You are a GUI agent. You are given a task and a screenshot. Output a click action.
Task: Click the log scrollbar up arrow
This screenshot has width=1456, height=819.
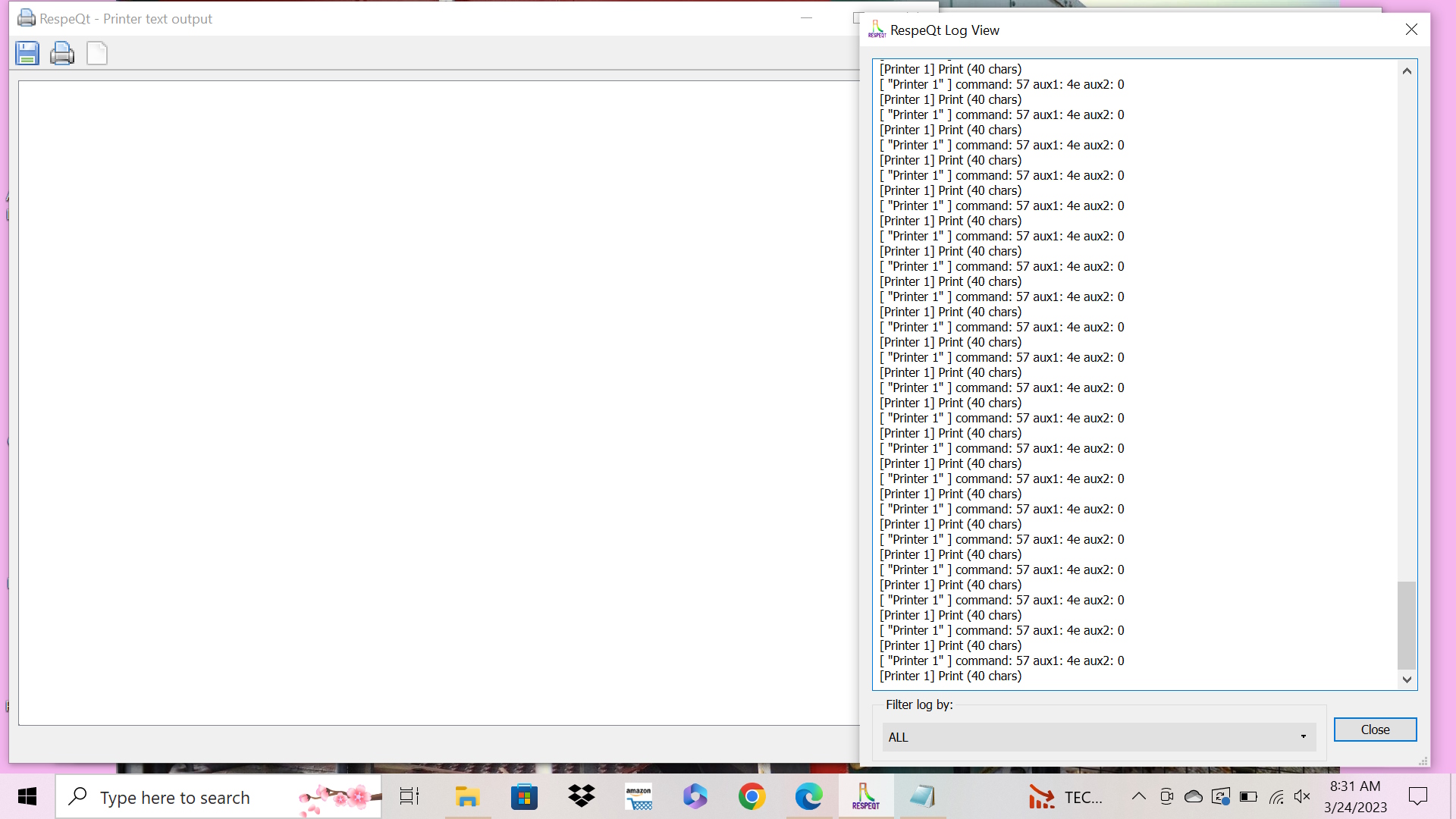pos(1407,71)
